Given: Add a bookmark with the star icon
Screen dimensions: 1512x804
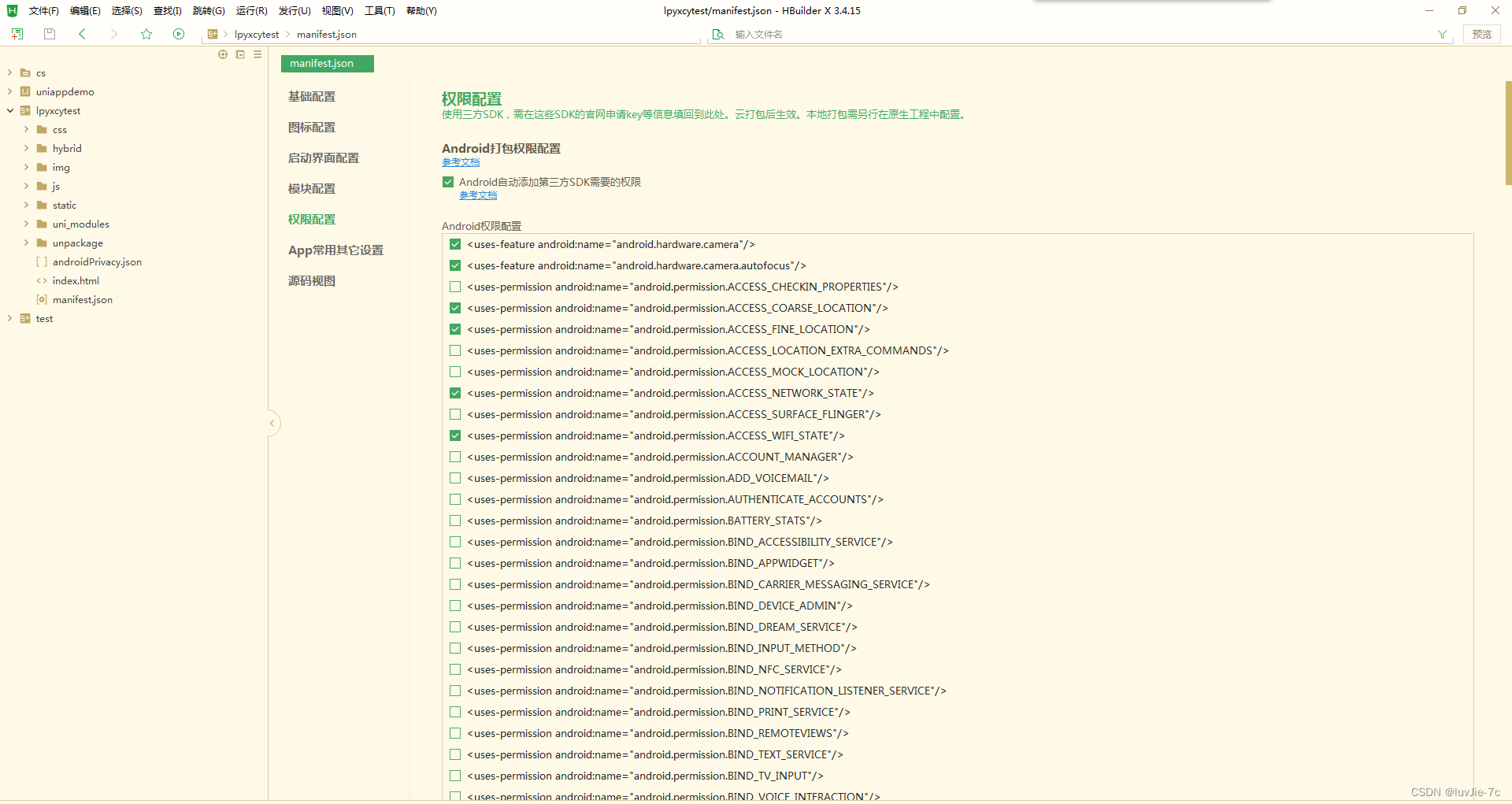Looking at the screenshot, I should [x=146, y=34].
